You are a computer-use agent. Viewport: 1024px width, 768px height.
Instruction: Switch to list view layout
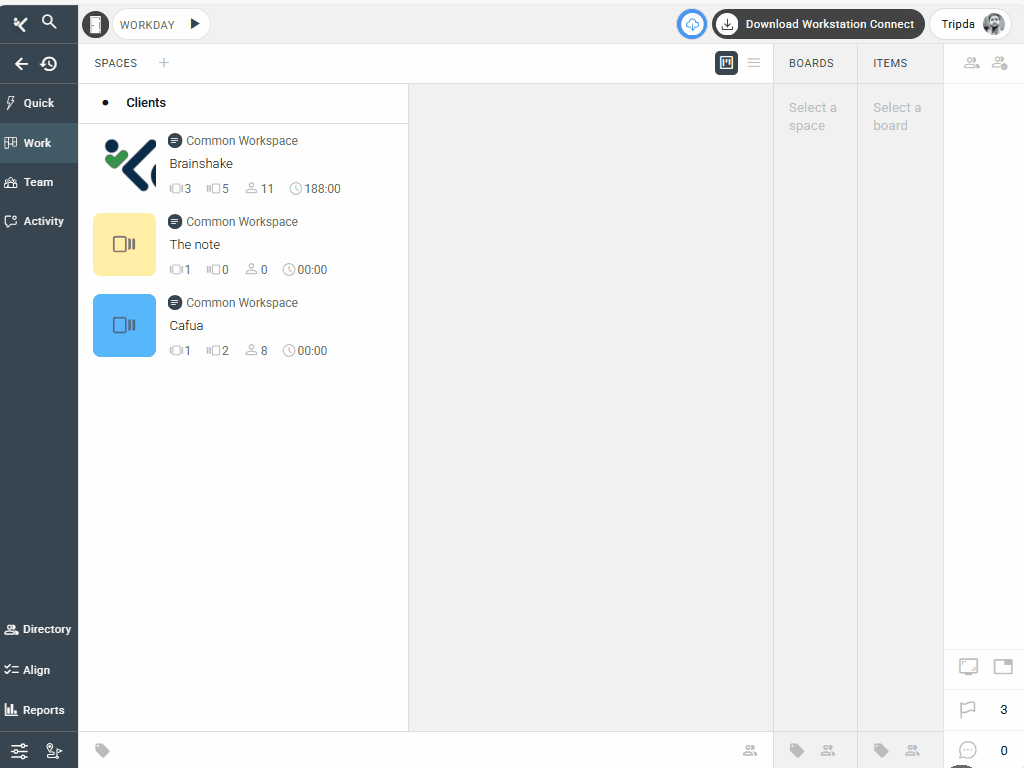[x=754, y=63]
